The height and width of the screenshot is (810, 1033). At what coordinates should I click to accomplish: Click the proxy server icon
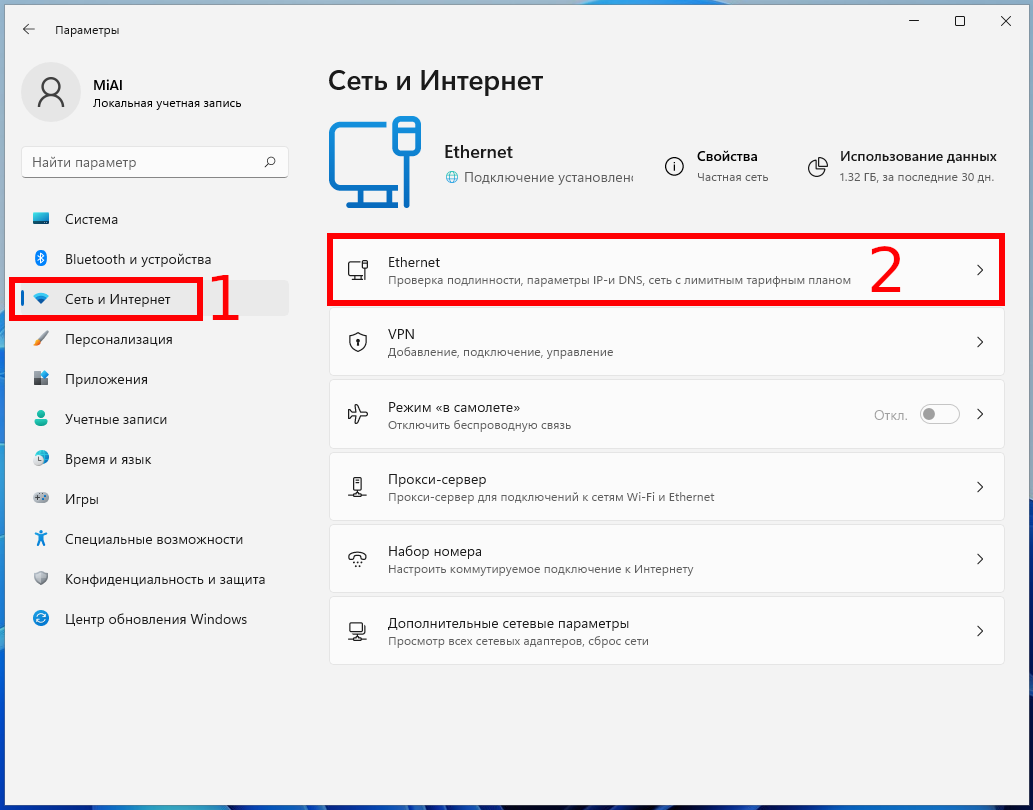[357, 487]
